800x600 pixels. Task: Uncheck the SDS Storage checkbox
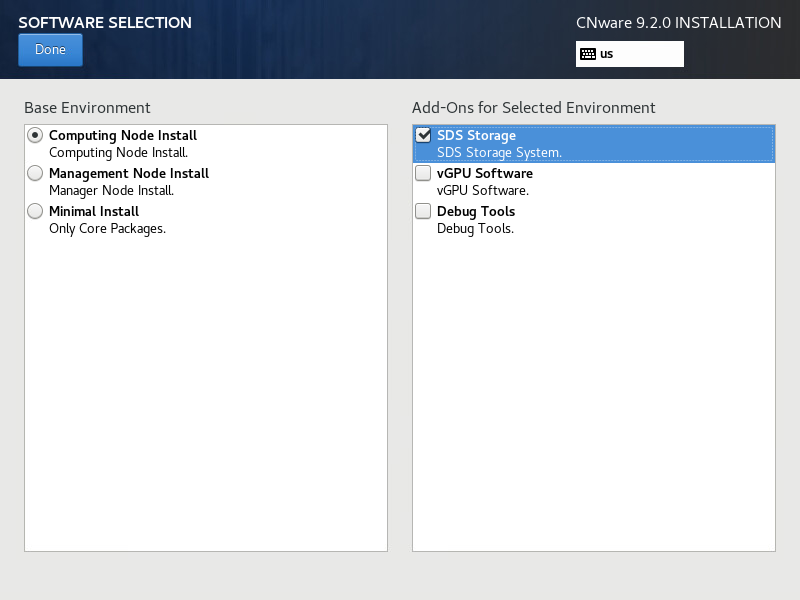423,135
